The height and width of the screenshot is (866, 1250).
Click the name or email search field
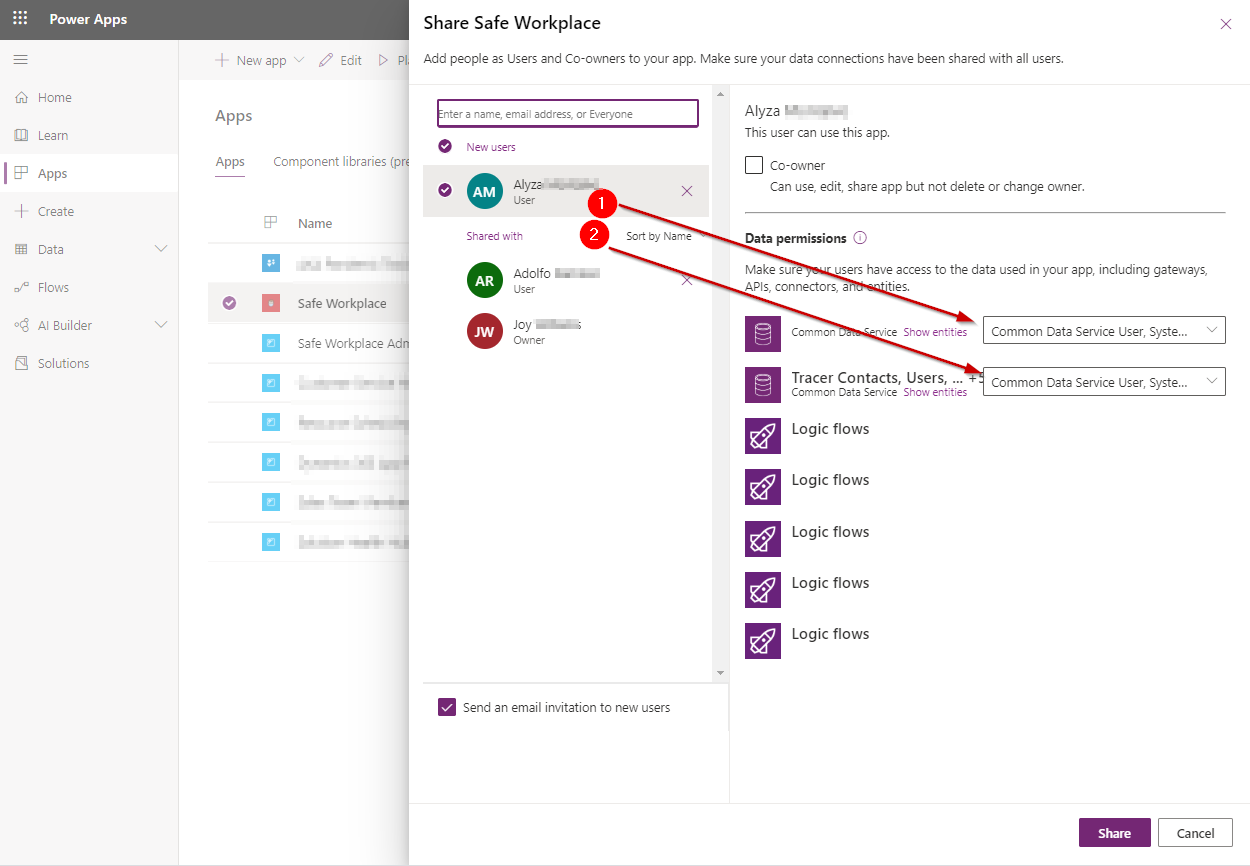(567, 113)
